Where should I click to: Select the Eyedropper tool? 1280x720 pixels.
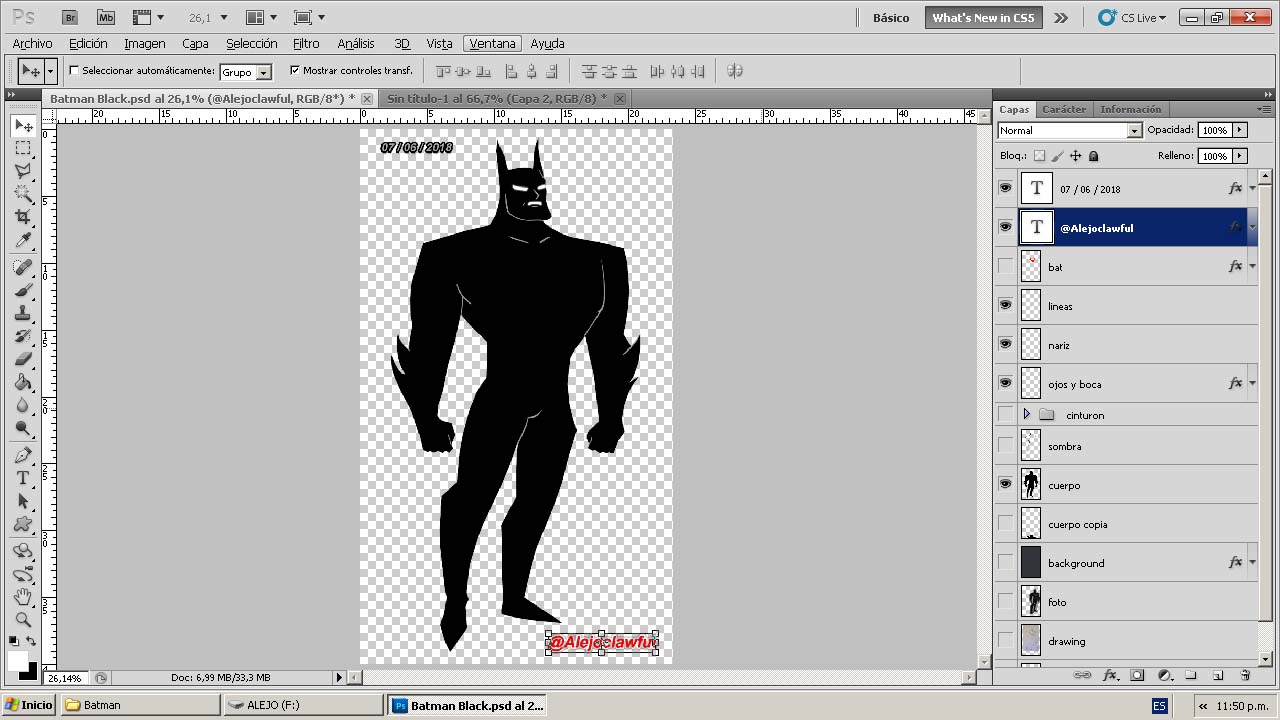[22, 241]
